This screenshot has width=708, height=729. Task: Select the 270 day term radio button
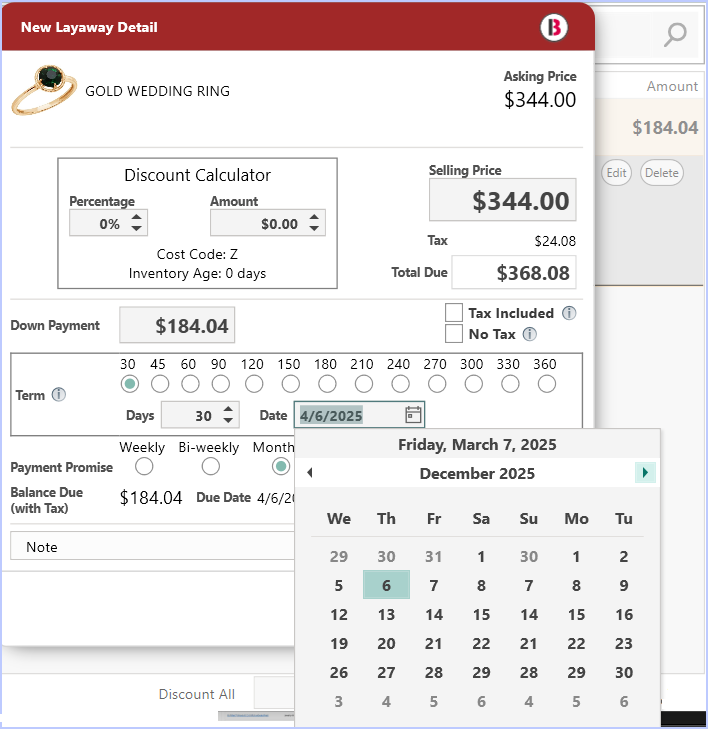[x=437, y=384]
